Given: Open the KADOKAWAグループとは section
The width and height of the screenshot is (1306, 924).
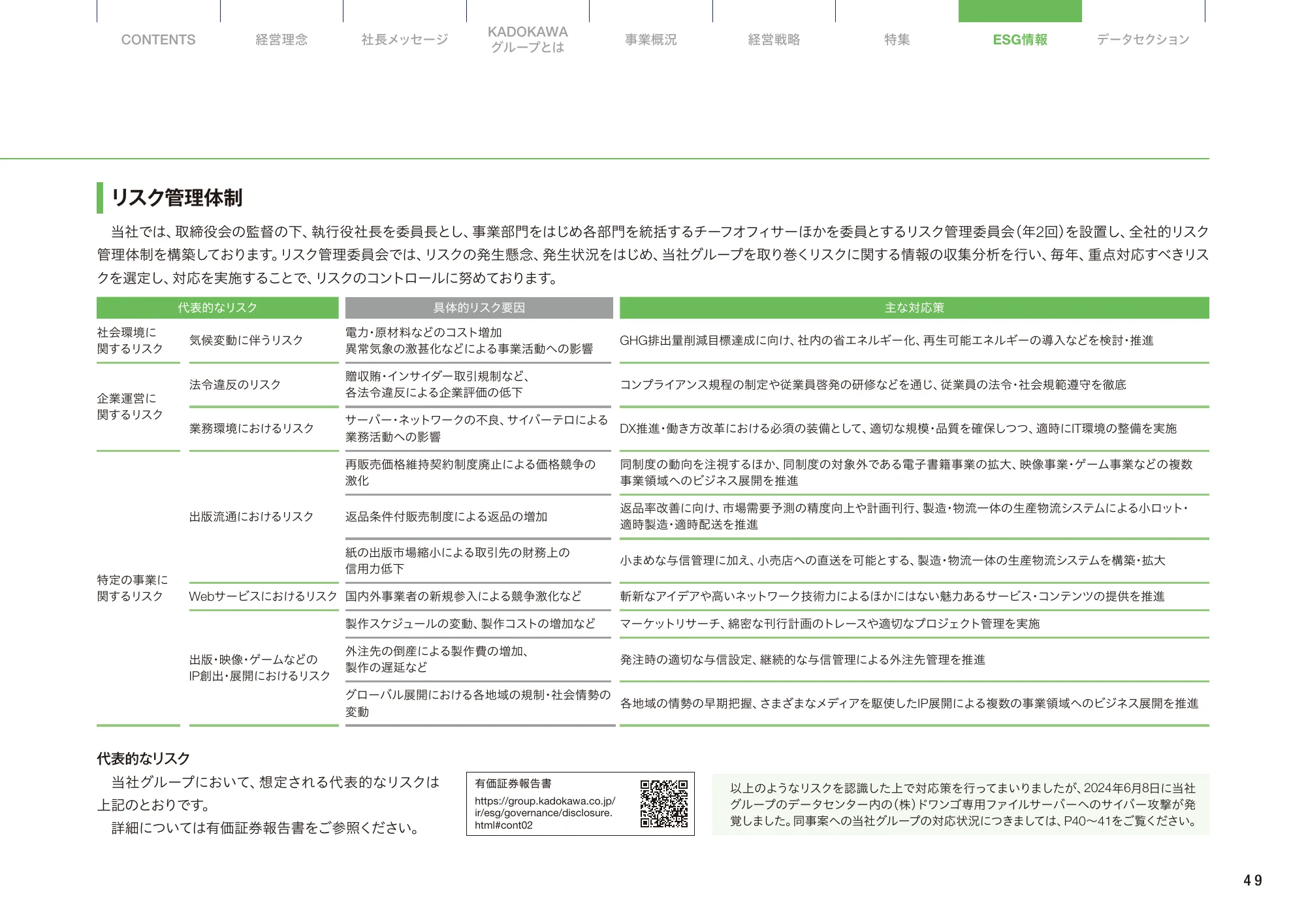Looking at the screenshot, I should pyautogui.click(x=528, y=40).
